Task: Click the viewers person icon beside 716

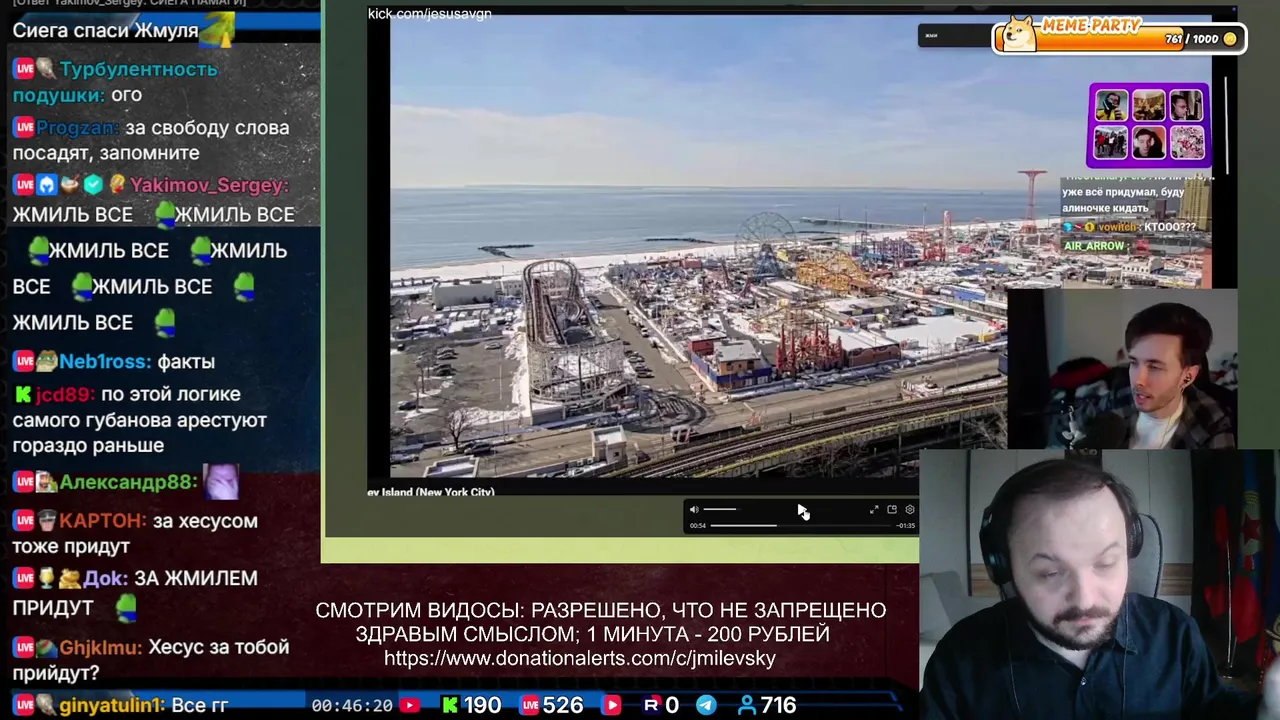Action: 746,705
